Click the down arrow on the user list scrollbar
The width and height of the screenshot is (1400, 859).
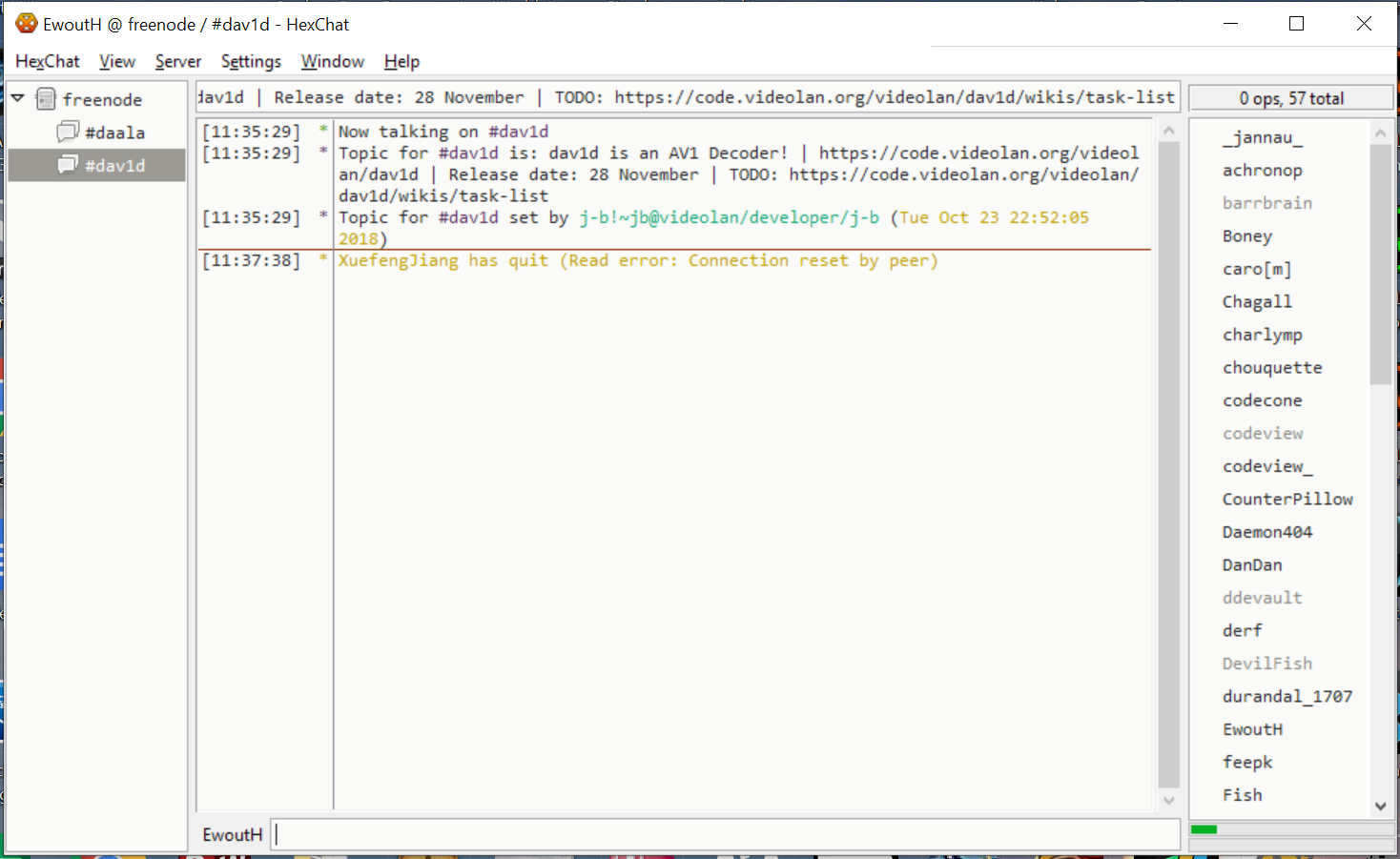pos(1381,808)
